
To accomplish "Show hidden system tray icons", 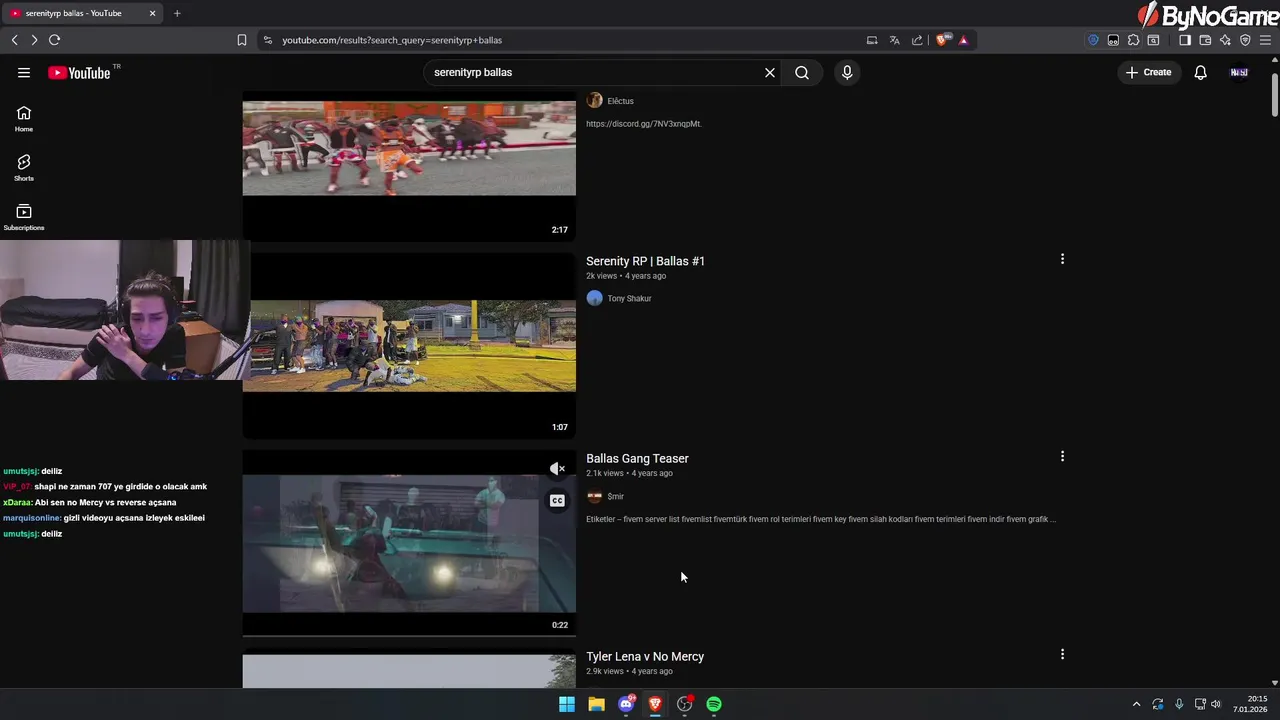I will (1136, 704).
